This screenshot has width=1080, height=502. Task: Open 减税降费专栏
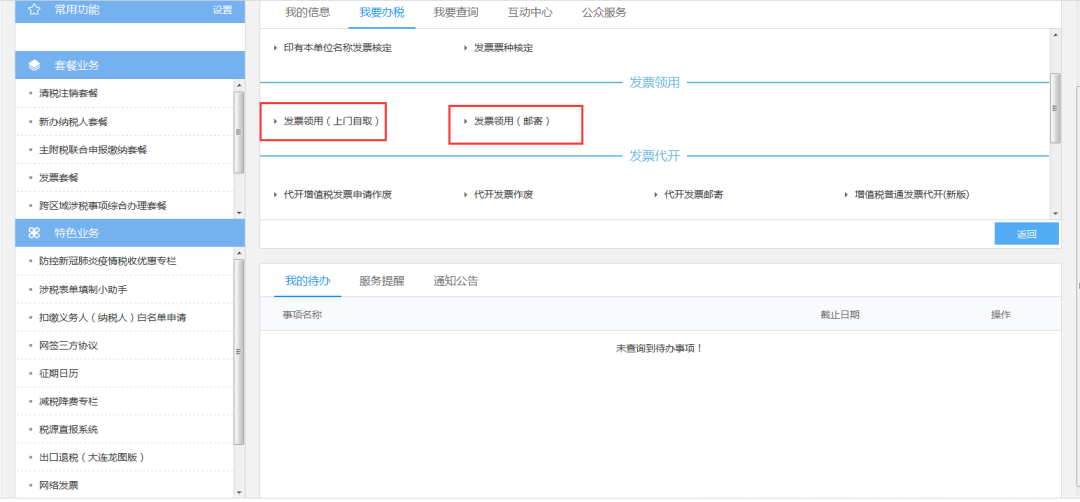coord(68,401)
